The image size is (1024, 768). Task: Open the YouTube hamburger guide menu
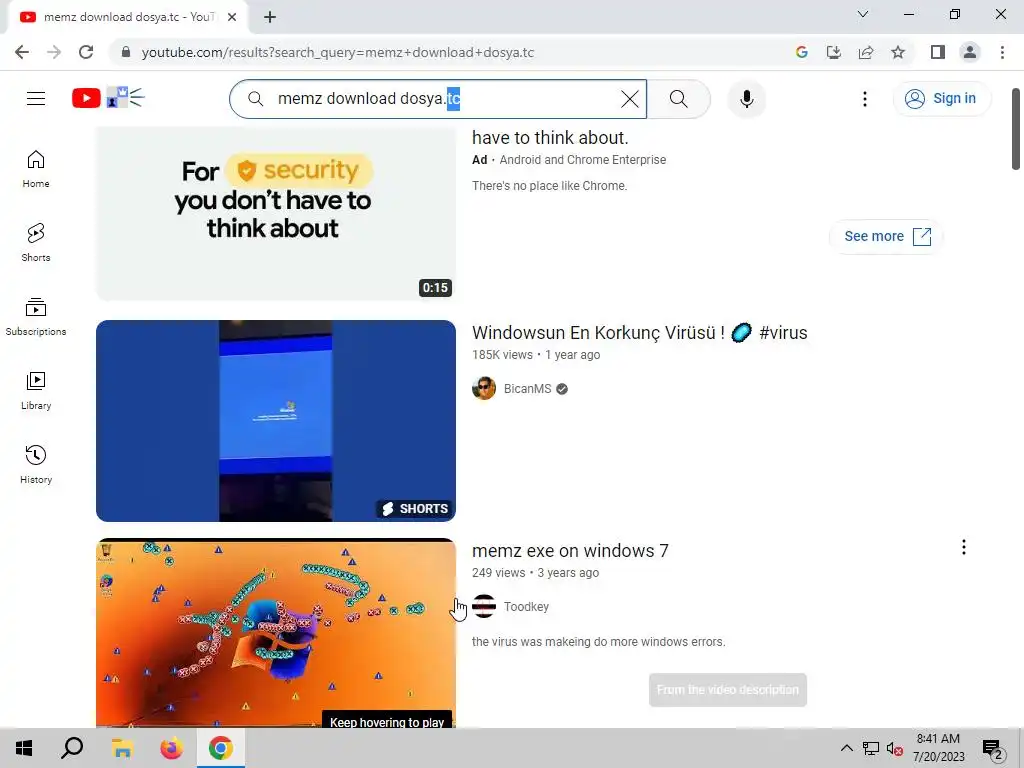36,99
